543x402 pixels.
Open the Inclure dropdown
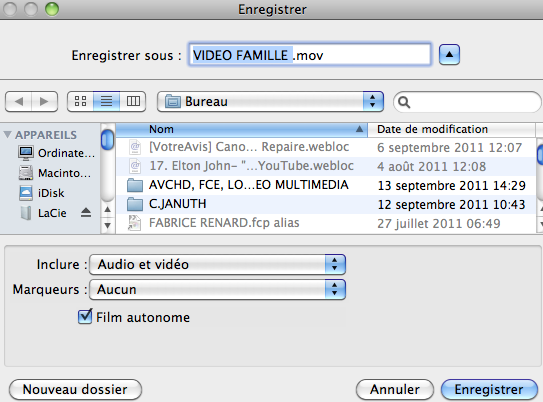click(217, 265)
